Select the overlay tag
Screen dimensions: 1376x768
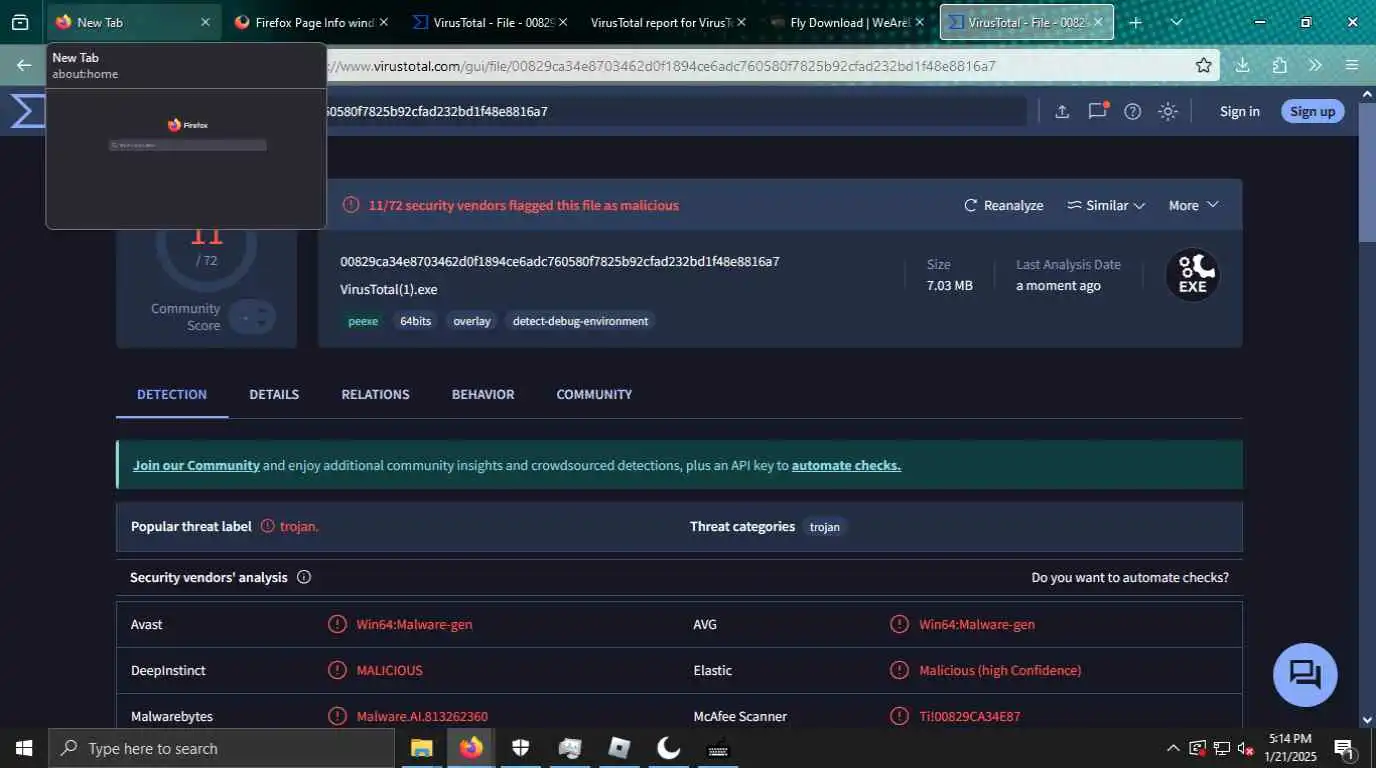pos(472,321)
